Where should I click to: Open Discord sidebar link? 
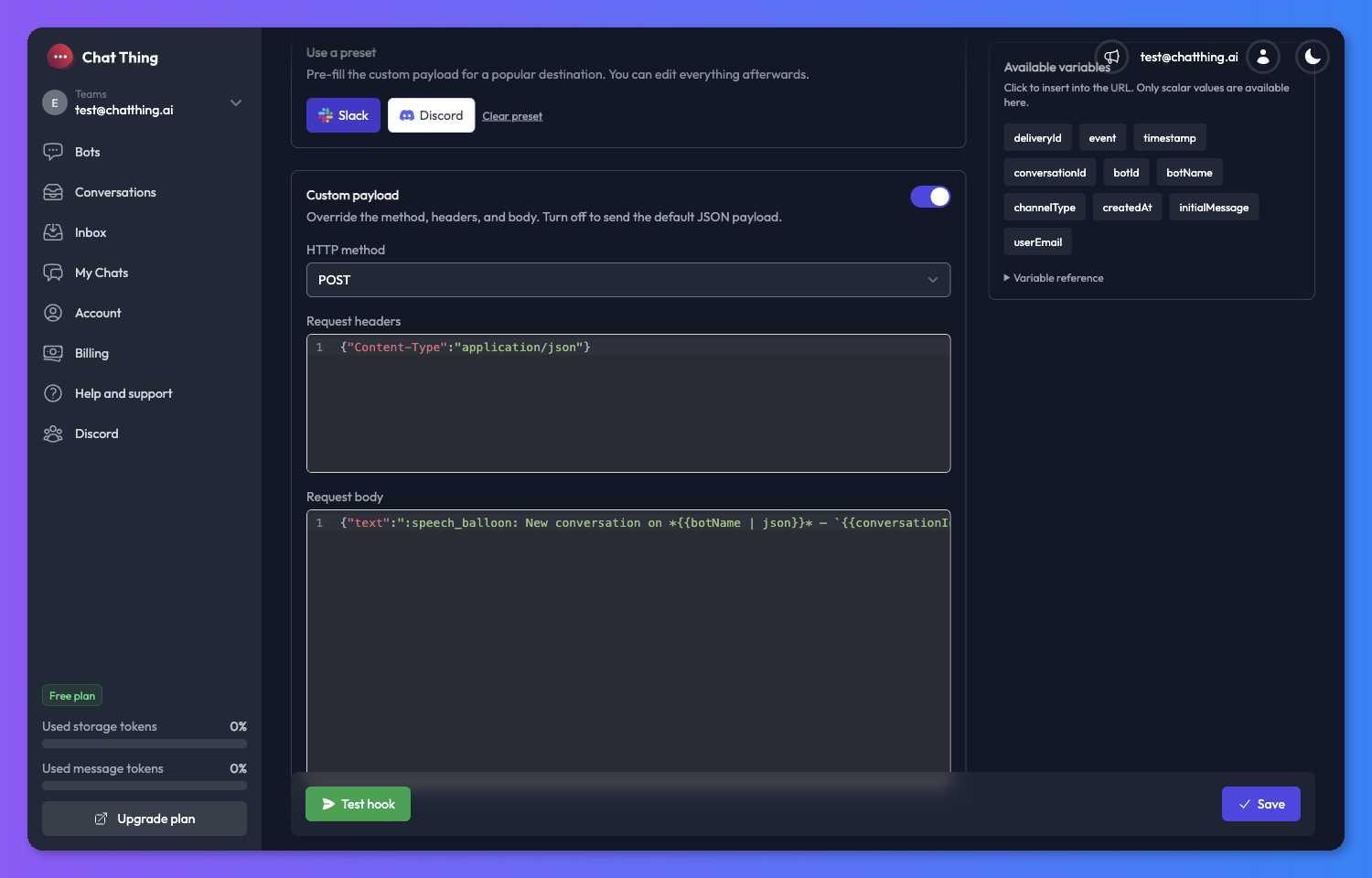(x=97, y=434)
